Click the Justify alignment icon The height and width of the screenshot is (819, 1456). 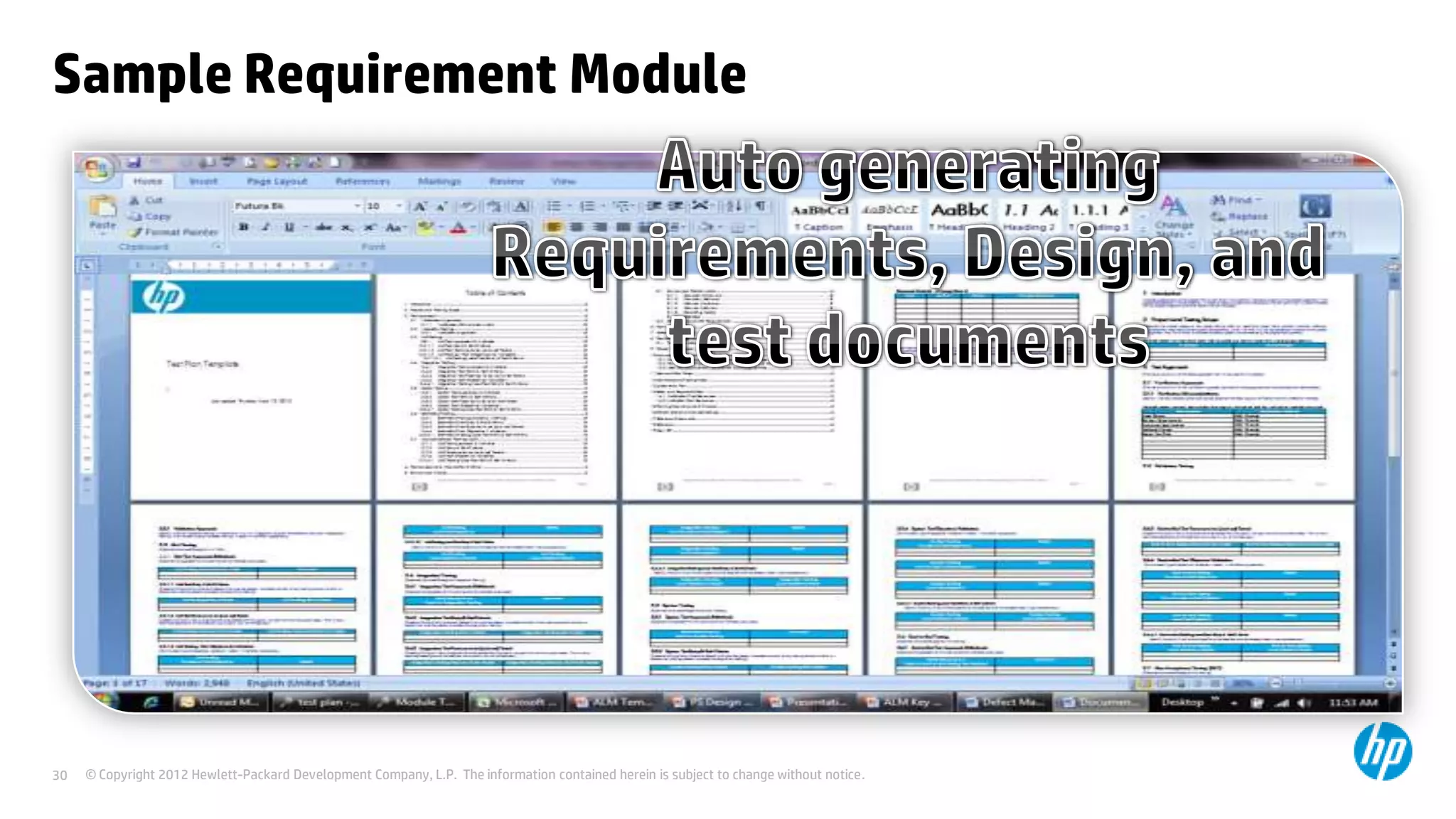[x=623, y=227]
